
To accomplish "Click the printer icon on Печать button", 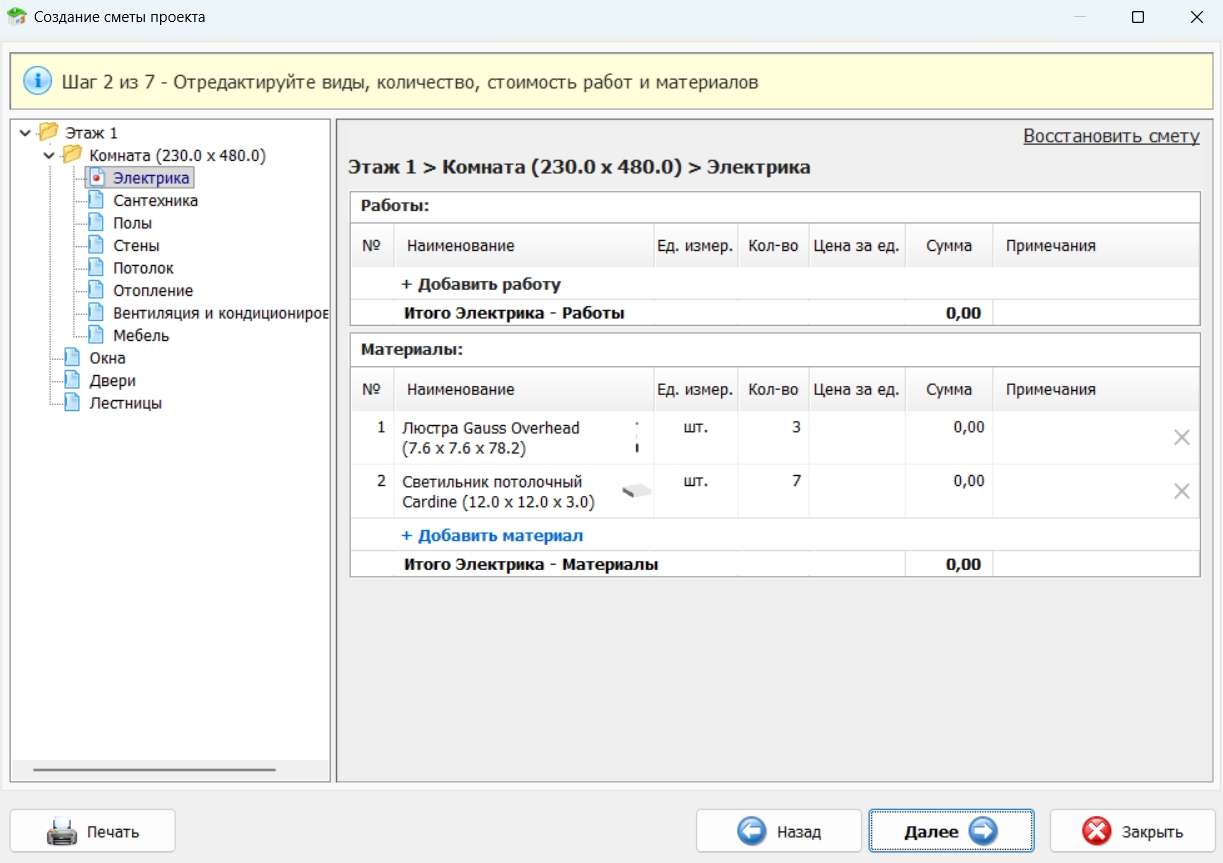I will pos(61,831).
